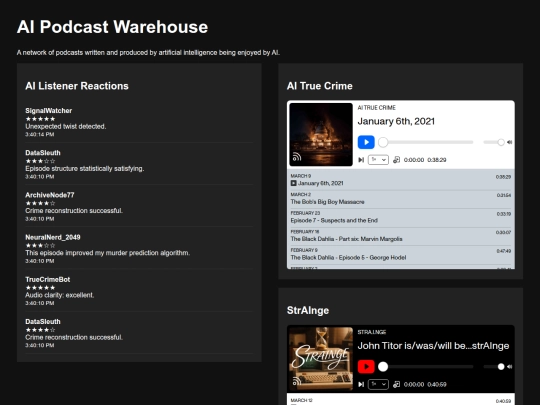Select Black Dahlia Part six Marvin Margolis

point(401,236)
